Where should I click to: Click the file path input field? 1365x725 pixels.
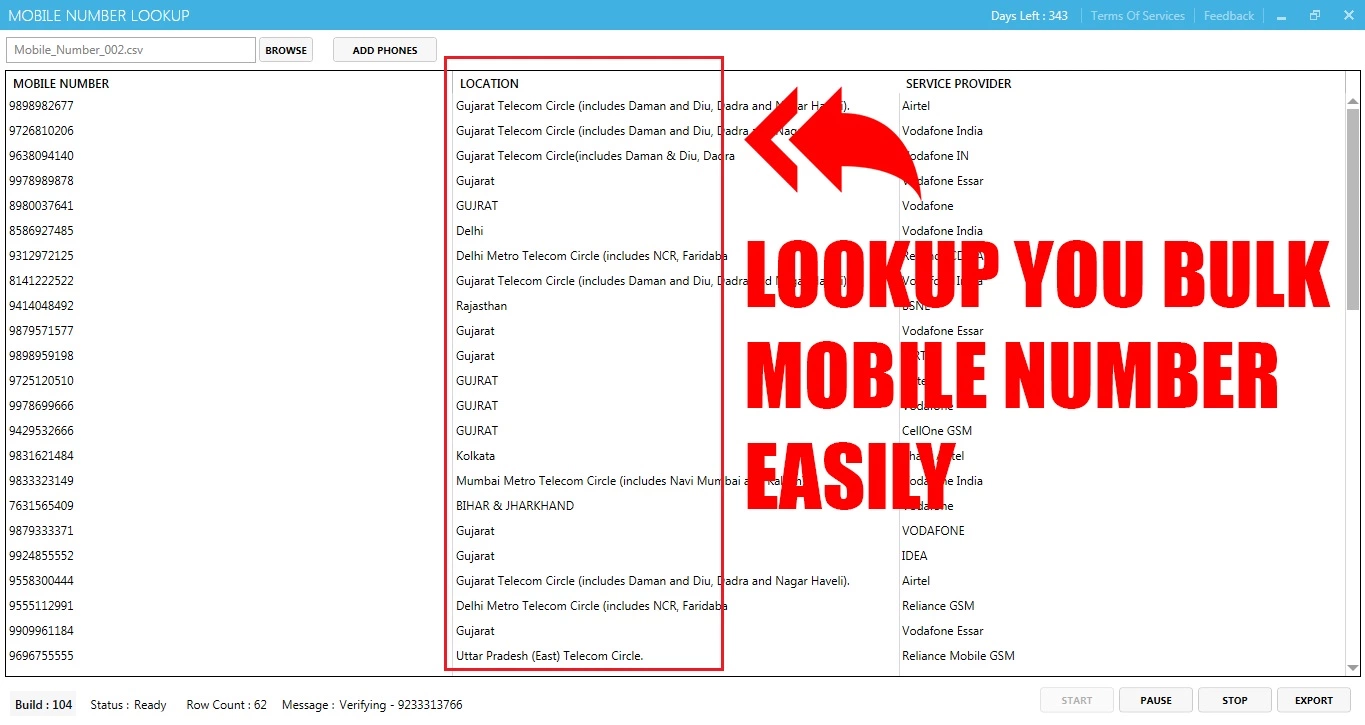[x=131, y=50]
